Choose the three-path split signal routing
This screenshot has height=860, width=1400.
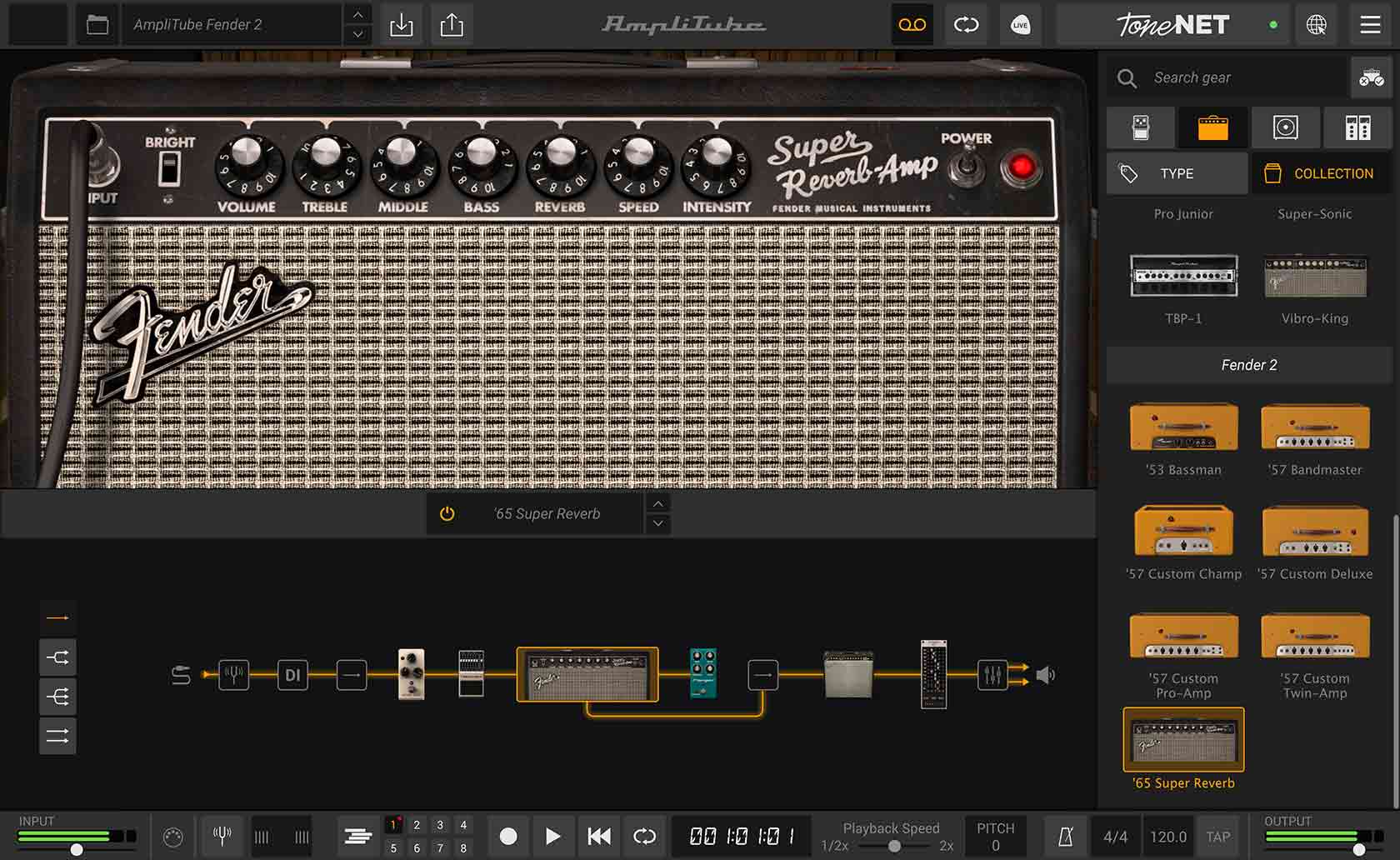(x=57, y=697)
